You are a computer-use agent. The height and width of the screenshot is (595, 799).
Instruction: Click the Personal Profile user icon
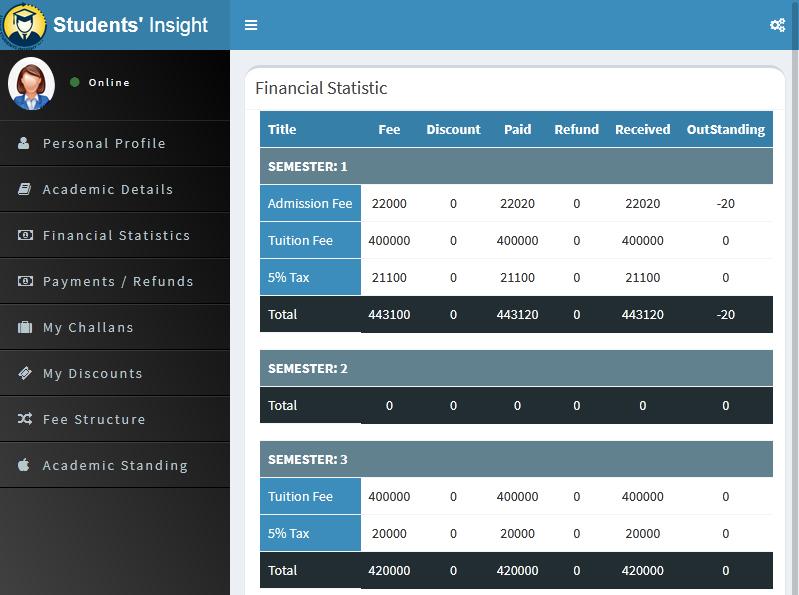pos(23,143)
